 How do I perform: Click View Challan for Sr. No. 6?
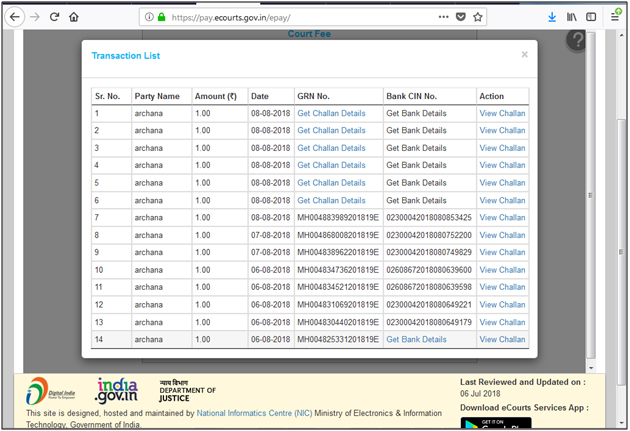tap(502, 200)
